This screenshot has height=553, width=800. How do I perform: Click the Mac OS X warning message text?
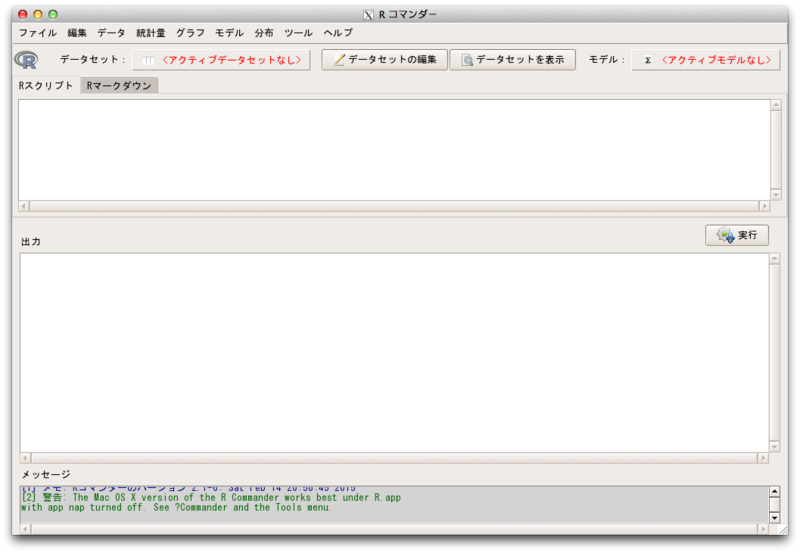pyautogui.click(x=211, y=502)
